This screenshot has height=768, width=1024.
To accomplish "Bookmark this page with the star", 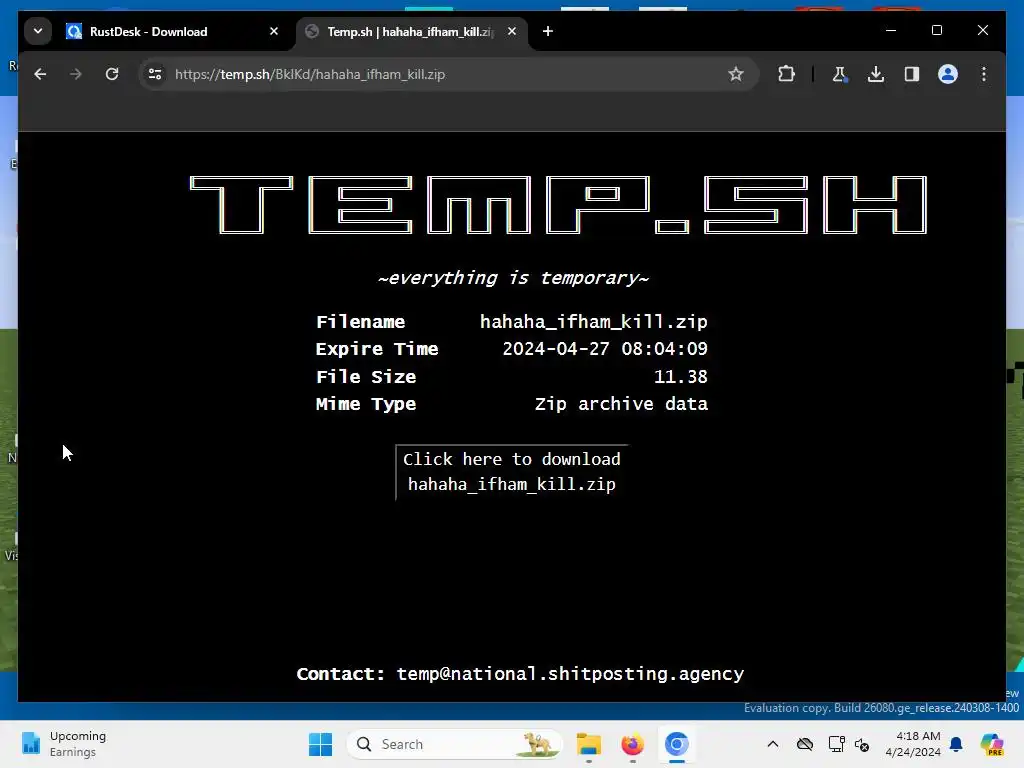I will (x=736, y=74).
